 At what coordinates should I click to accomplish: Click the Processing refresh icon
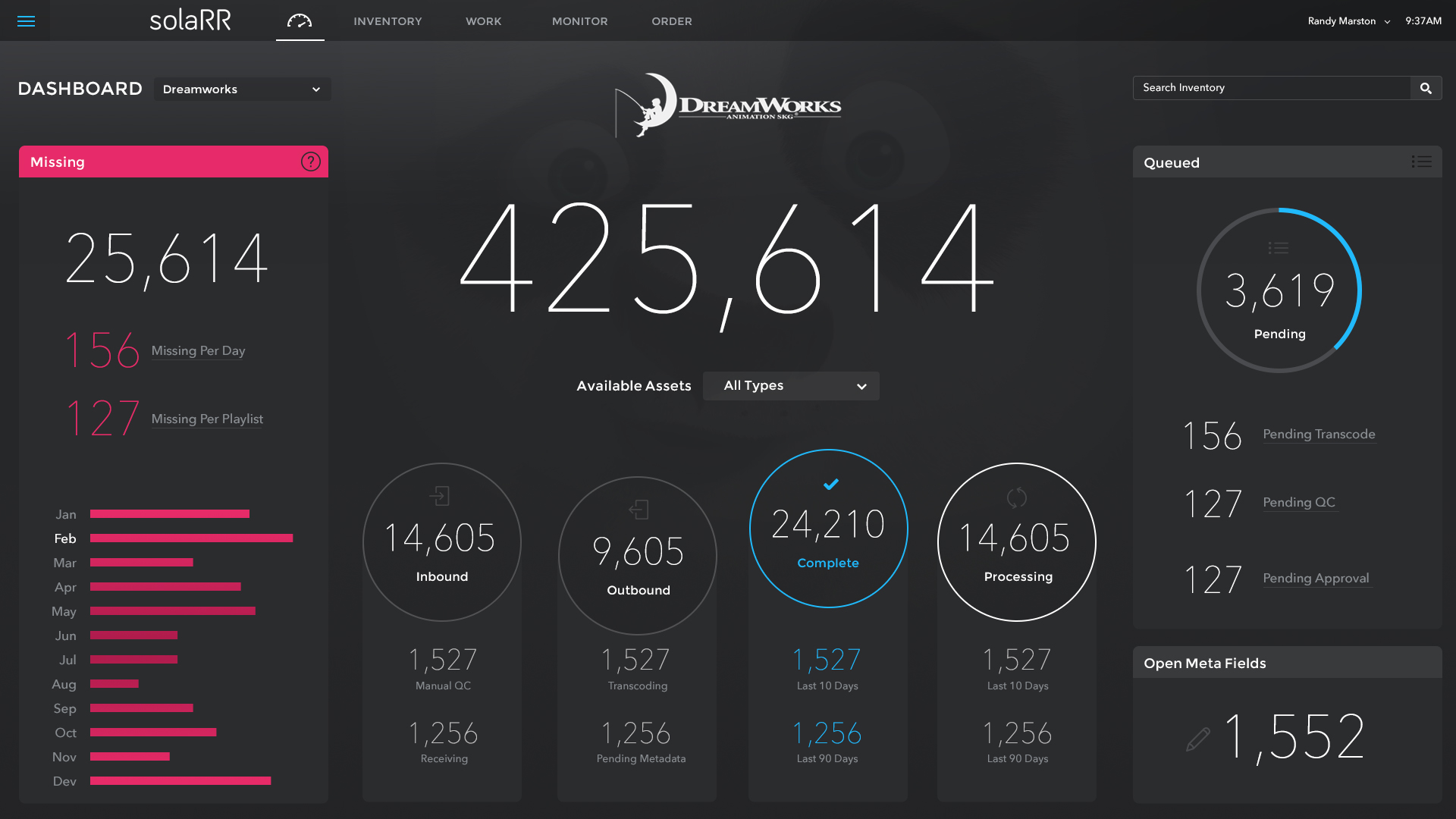point(1016,497)
